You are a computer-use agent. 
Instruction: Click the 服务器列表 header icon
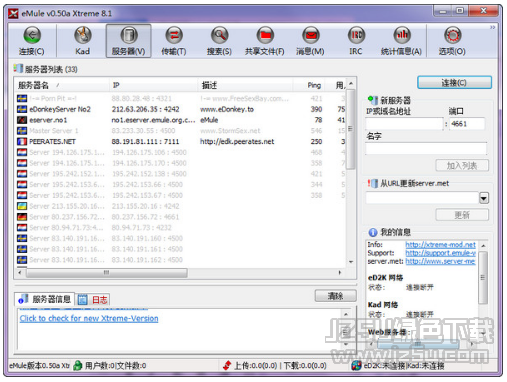18,69
